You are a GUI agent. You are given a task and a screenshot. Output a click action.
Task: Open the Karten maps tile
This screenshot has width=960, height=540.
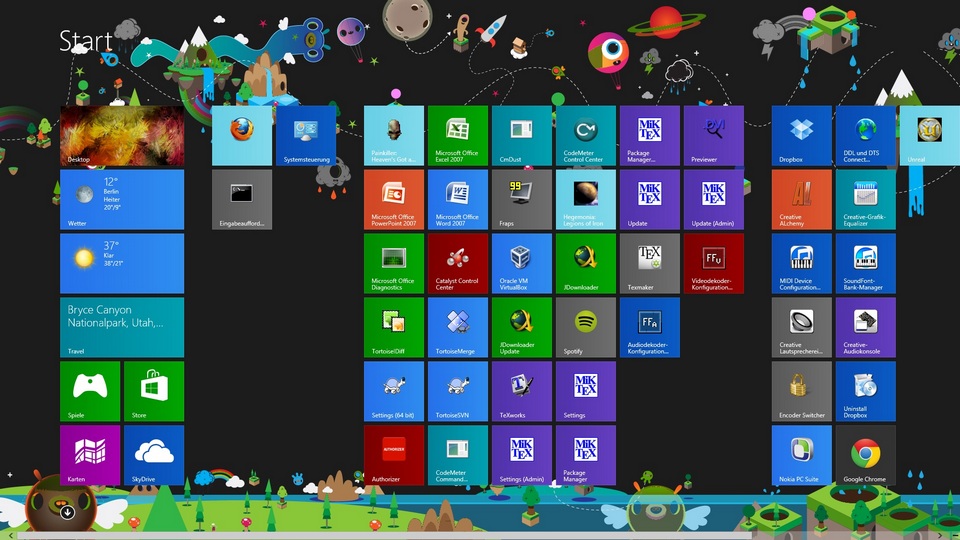[x=90, y=455]
